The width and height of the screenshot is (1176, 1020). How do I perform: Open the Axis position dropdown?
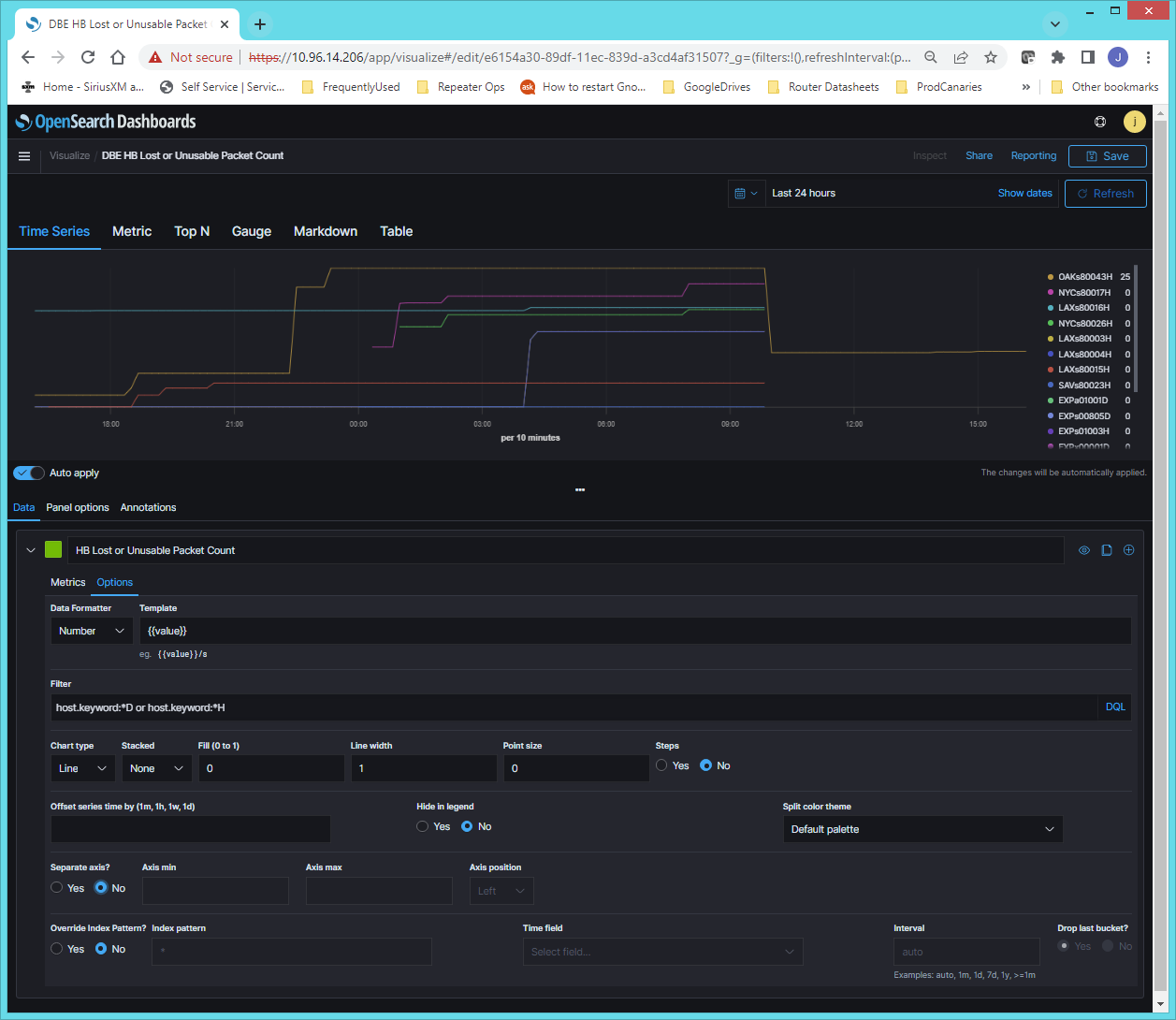501,891
